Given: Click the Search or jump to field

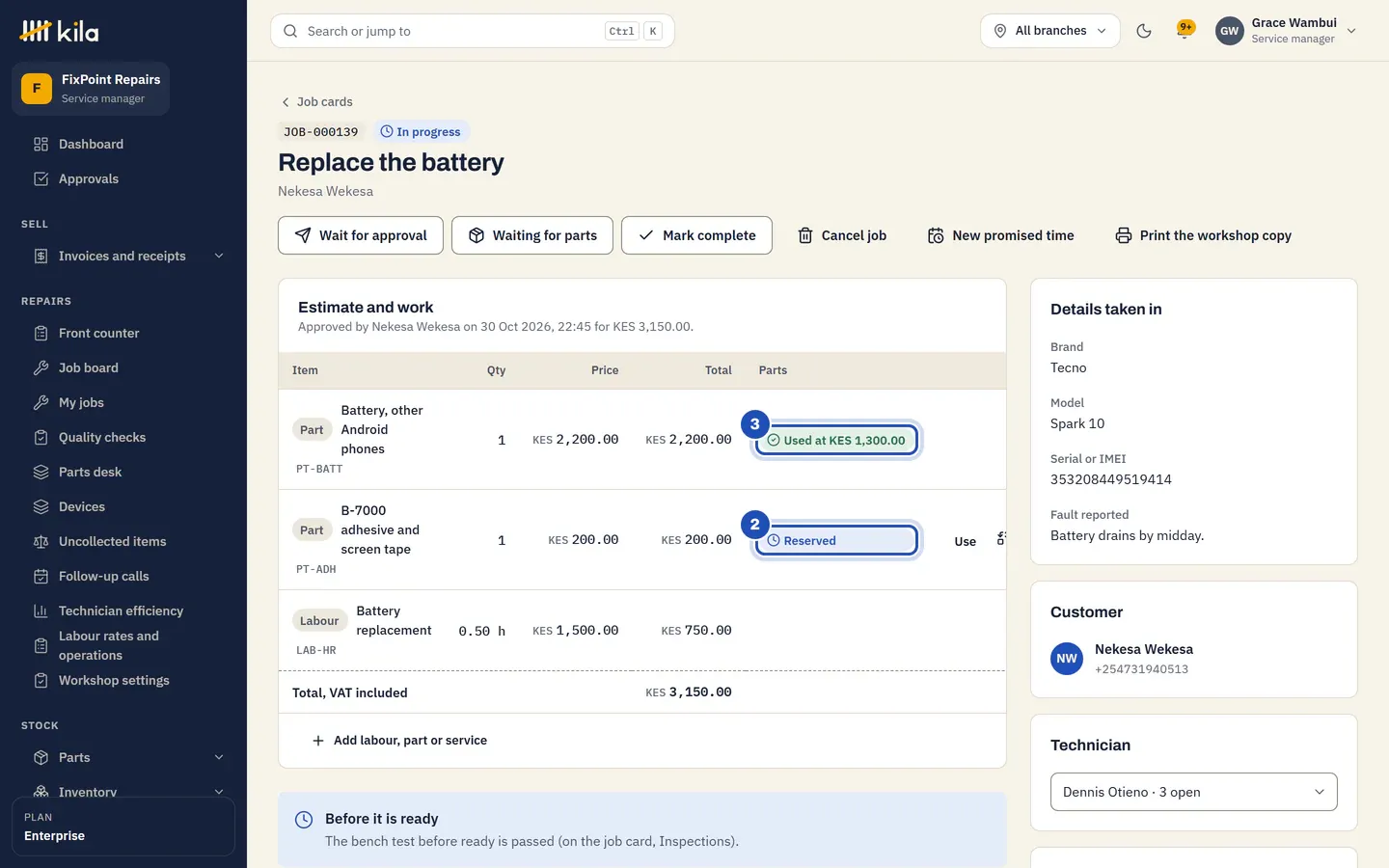Looking at the screenshot, I should point(473,31).
